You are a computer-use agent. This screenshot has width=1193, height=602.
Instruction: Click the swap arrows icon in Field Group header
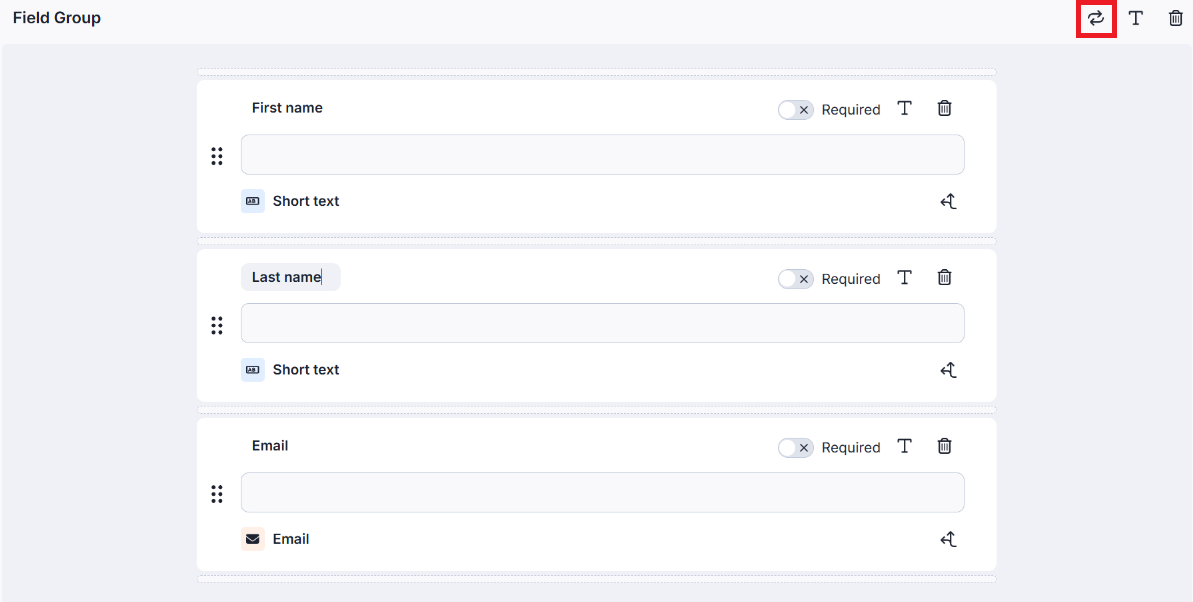click(x=1096, y=18)
